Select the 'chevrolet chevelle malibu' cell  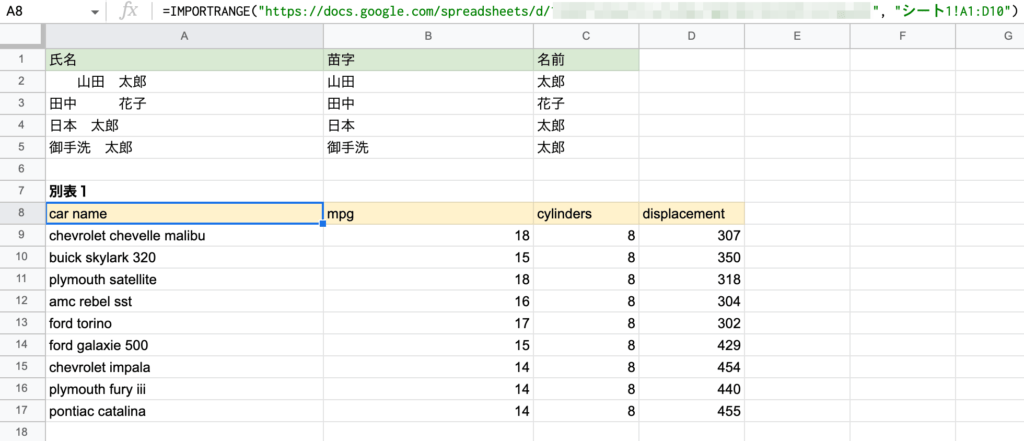pyautogui.click(x=184, y=235)
